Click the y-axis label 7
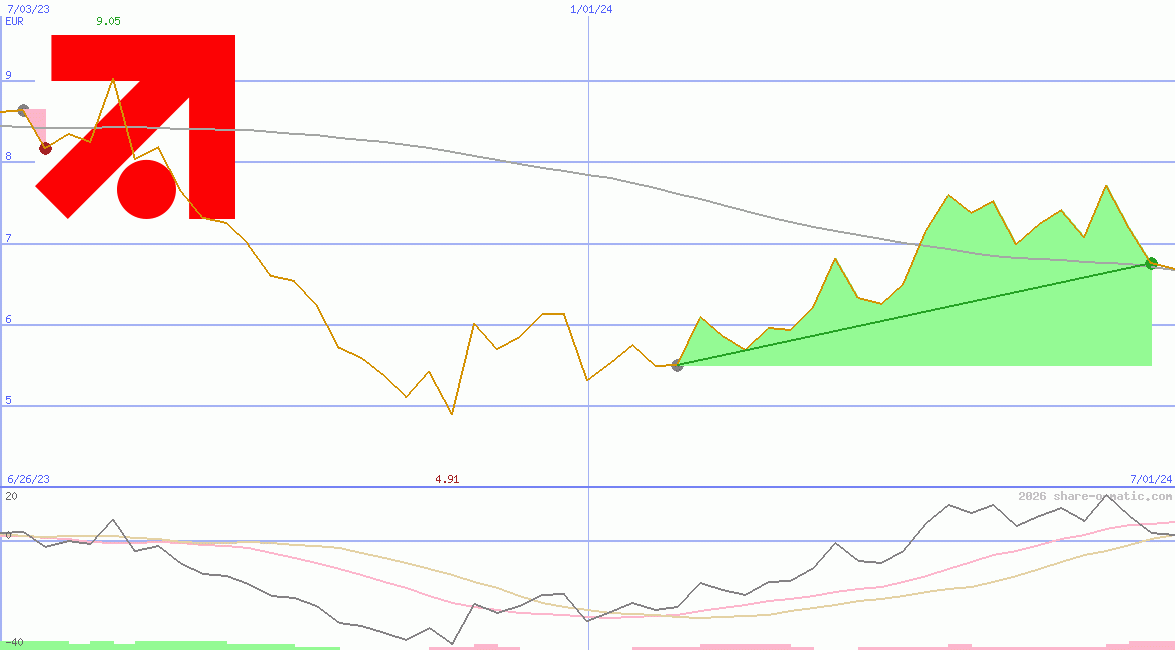 (x=8, y=238)
